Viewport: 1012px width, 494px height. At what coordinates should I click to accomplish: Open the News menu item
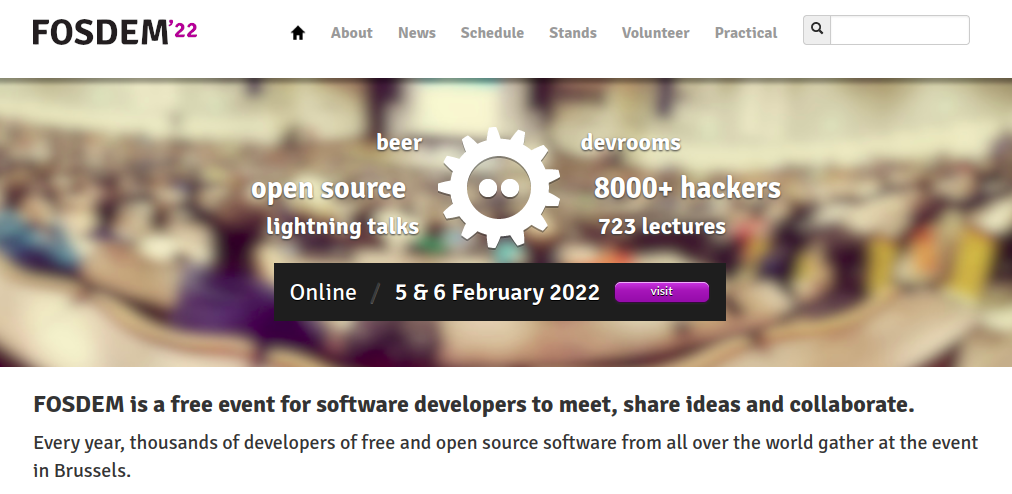[x=417, y=33]
